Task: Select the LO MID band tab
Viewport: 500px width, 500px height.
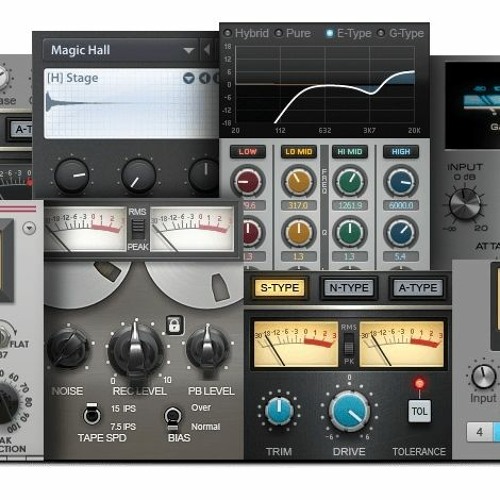Action: pos(299,152)
